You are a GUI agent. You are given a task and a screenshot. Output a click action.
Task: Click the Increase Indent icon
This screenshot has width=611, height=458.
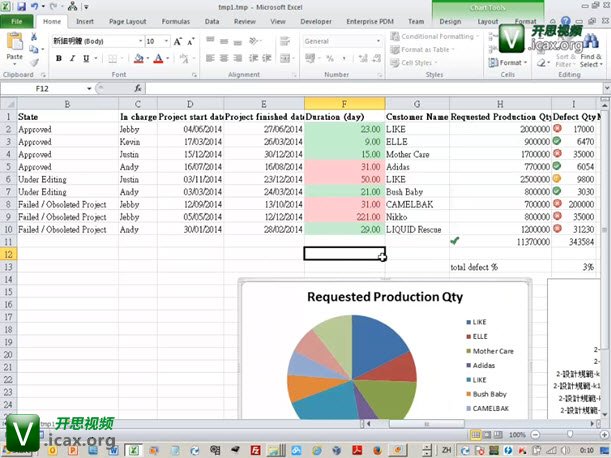coord(267,58)
